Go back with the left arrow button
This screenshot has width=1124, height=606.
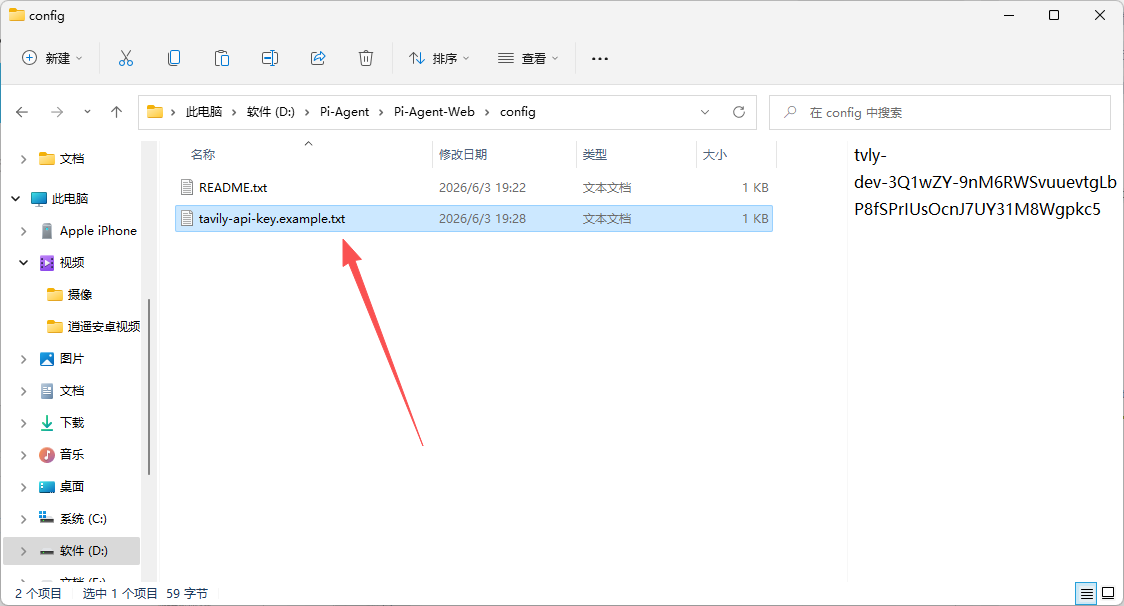tap(22, 112)
